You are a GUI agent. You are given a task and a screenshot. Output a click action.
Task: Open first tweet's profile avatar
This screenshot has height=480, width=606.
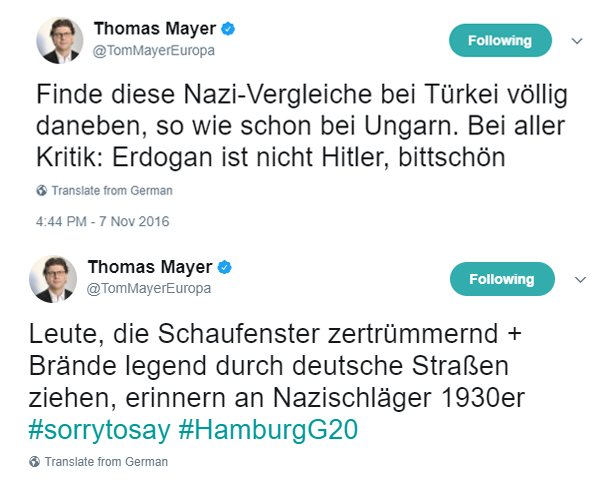click(59, 40)
